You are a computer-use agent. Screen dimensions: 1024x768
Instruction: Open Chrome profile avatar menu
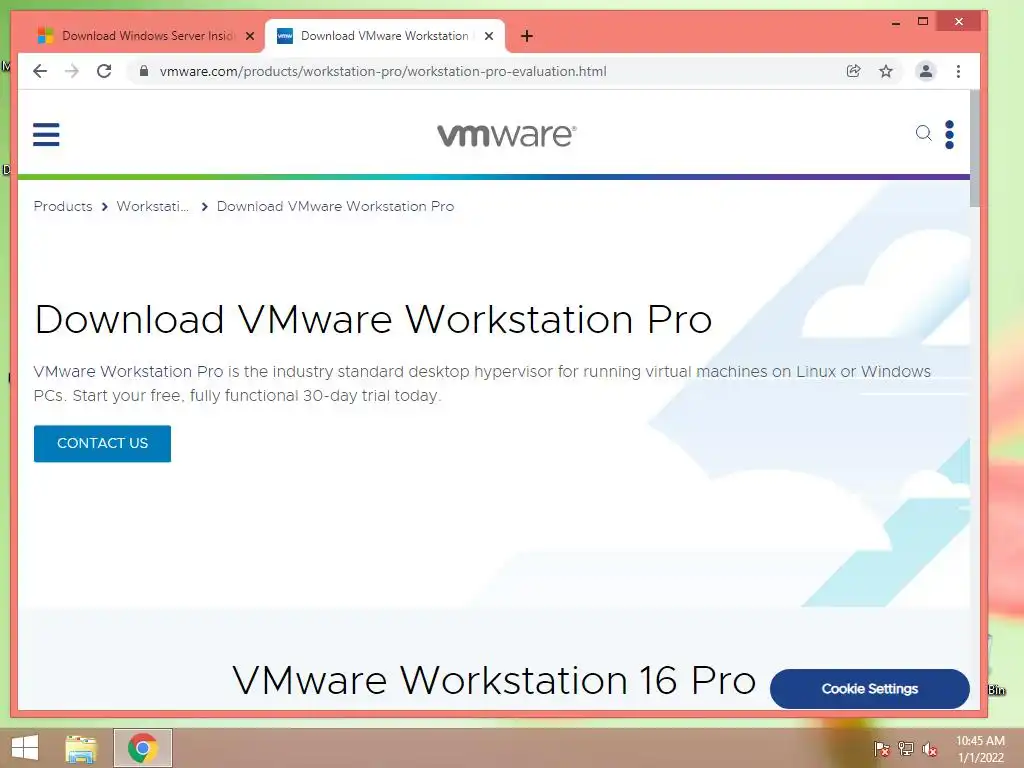point(925,71)
